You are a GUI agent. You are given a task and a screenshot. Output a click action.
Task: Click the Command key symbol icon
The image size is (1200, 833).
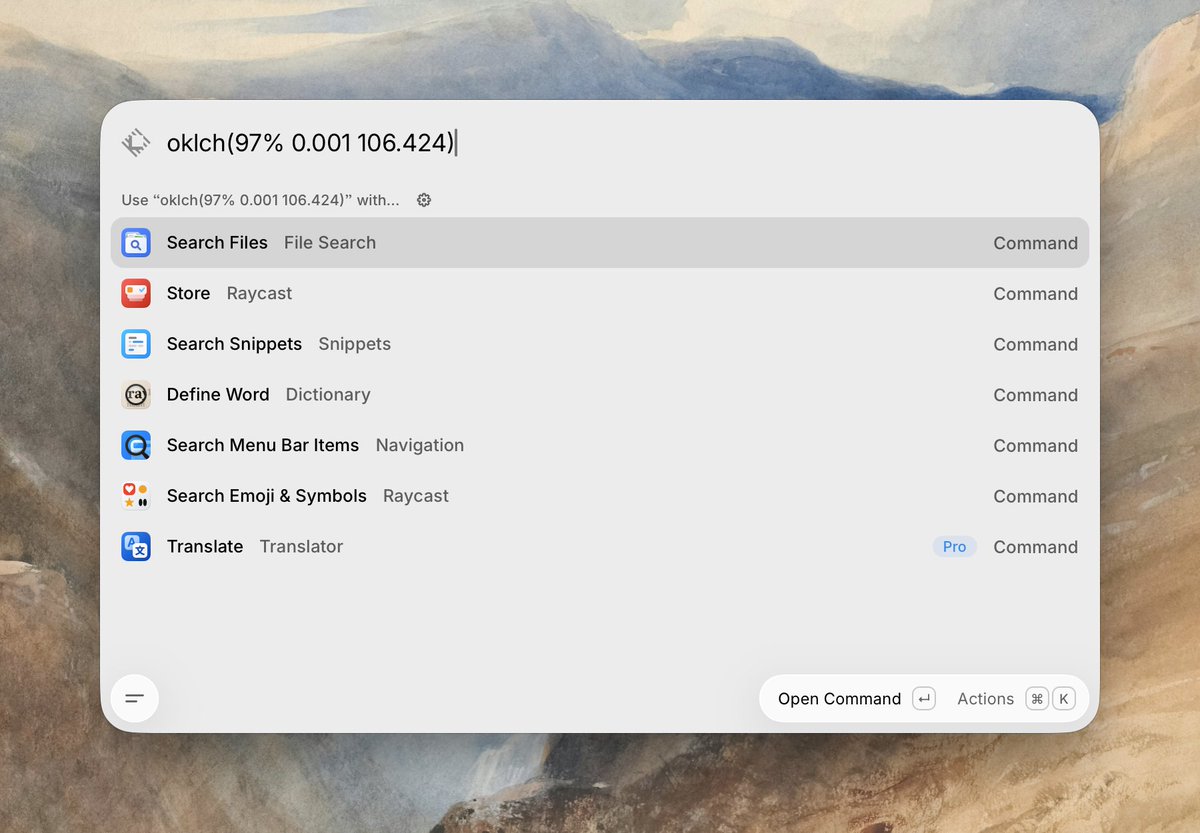point(1037,699)
